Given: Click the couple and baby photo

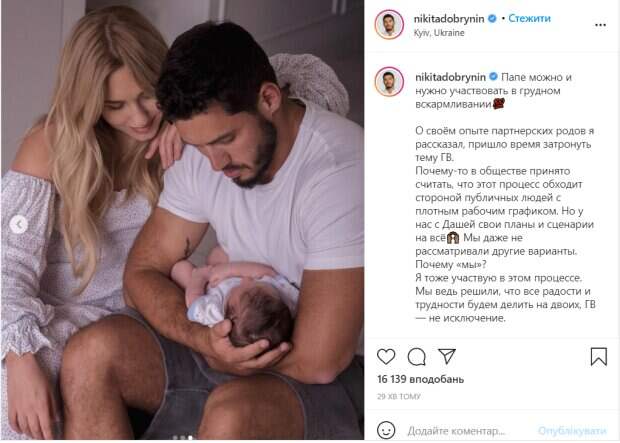Looking at the screenshot, I should click(182, 220).
